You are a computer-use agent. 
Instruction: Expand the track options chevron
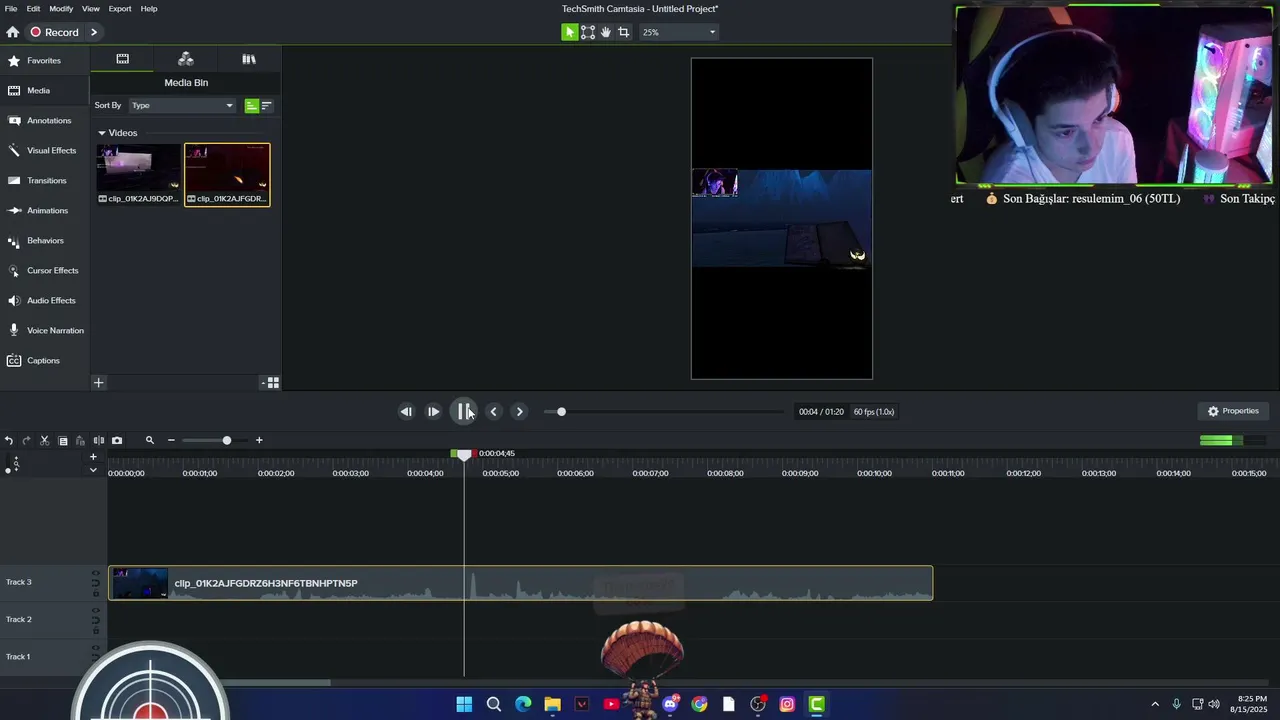click(93, 470)
